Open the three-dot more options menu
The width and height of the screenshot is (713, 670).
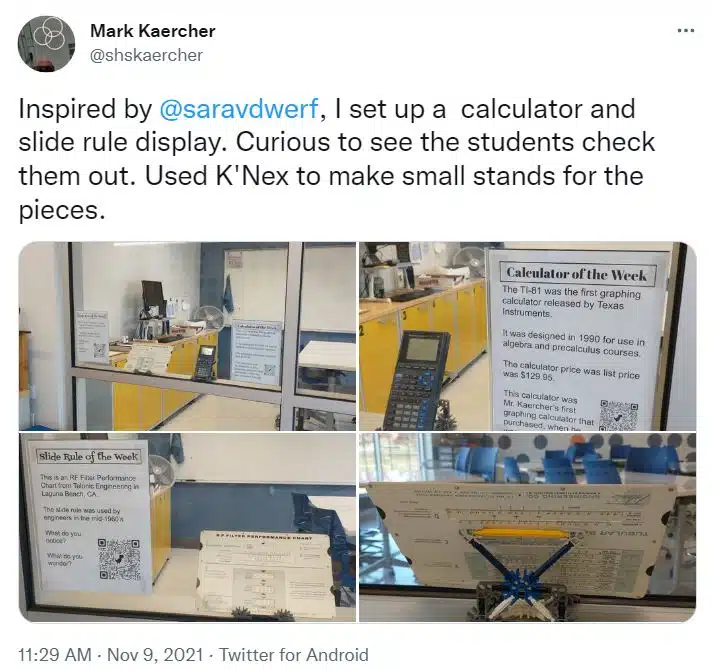click(686, 31)
